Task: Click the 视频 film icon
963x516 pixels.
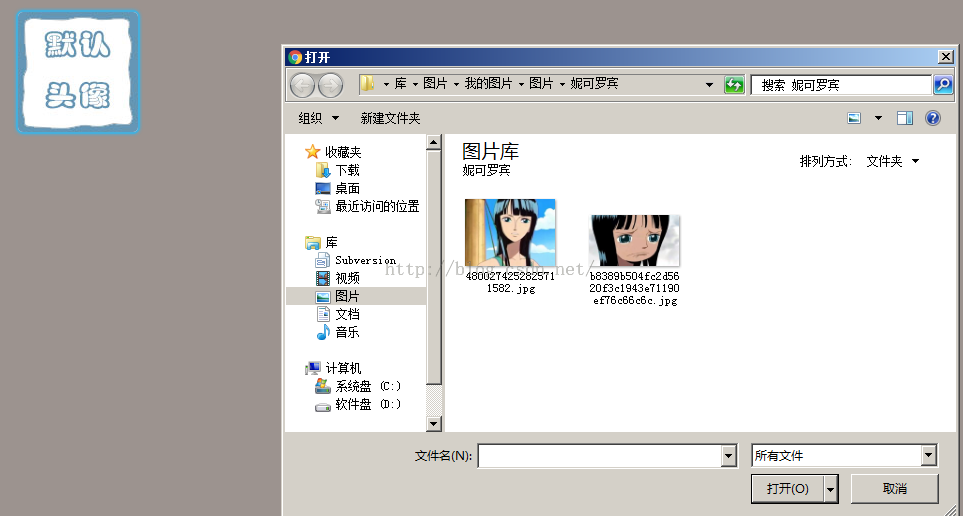Action: click(323, 278)
